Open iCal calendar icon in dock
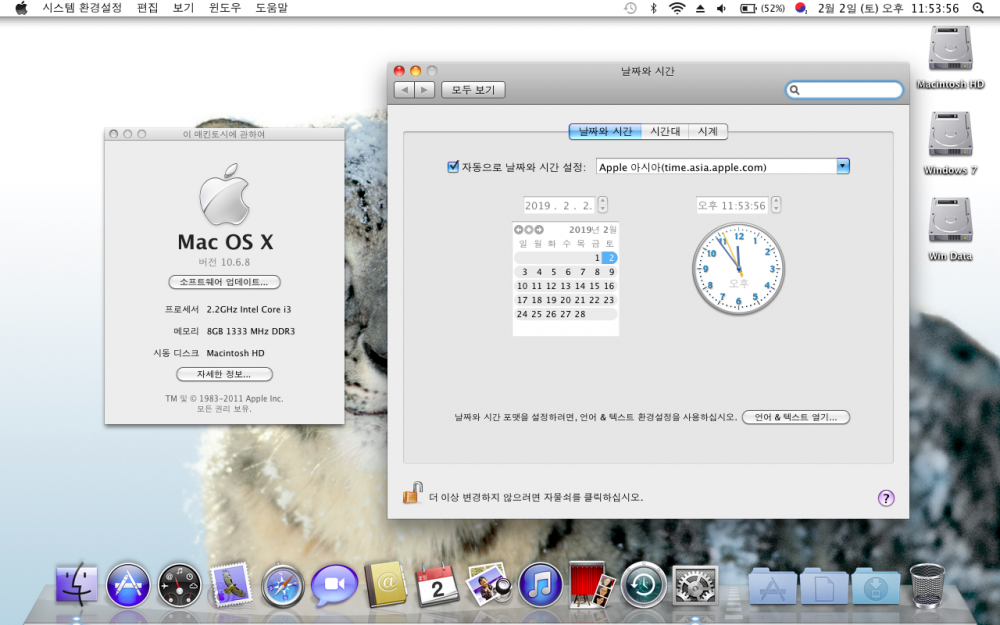Screen dimensions: 1000x625 437,585
